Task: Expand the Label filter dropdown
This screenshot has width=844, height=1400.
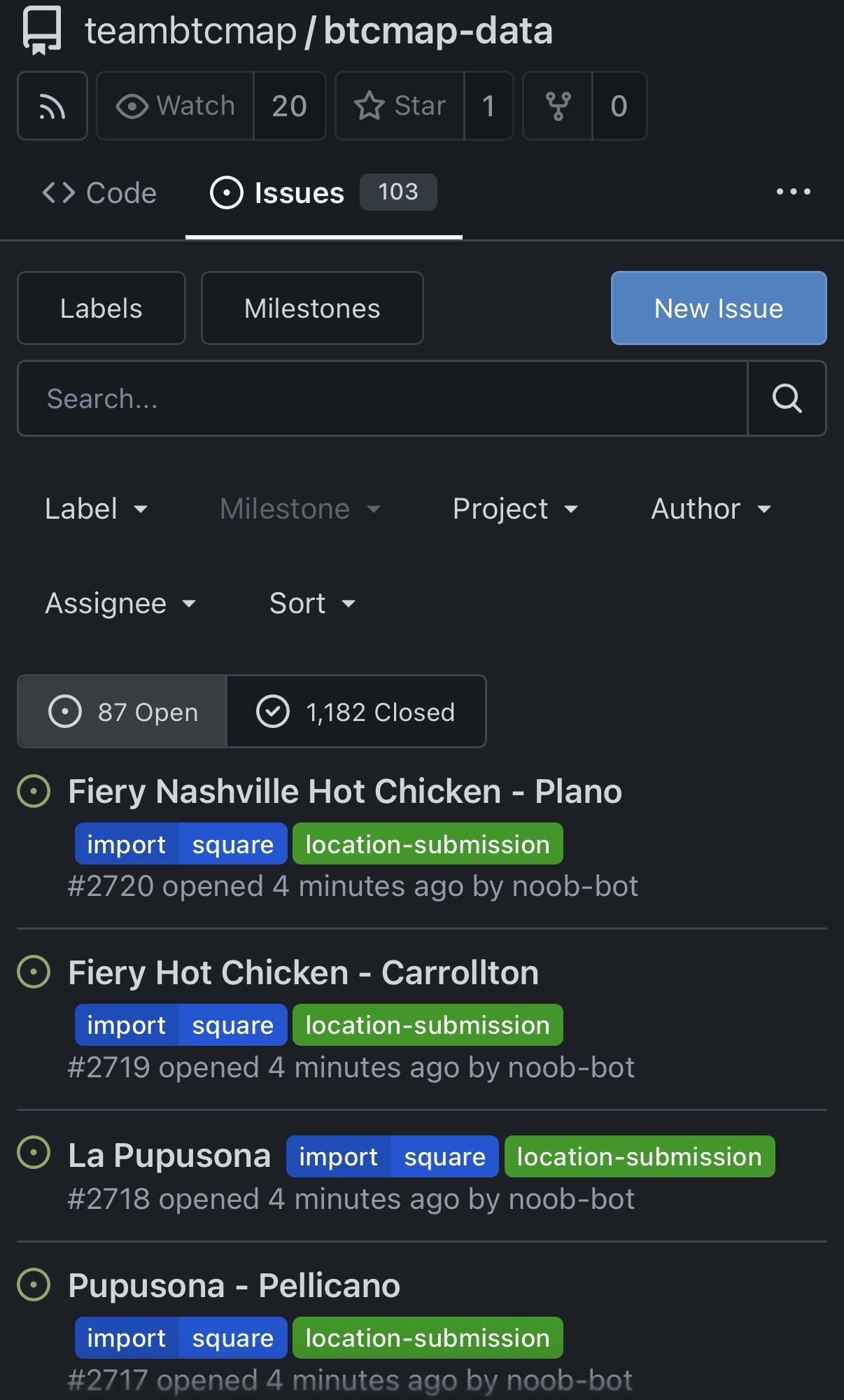Action: click(x=96, y=509)
